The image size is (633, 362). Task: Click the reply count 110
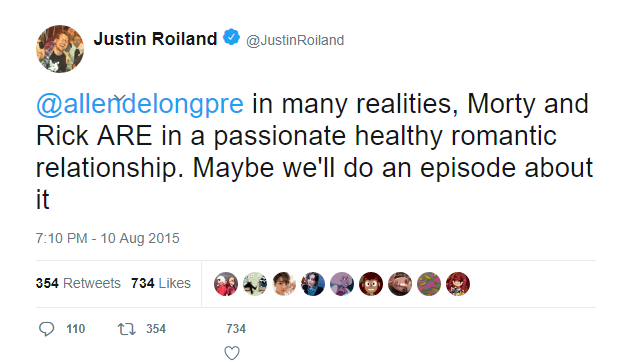click(75, 329)
